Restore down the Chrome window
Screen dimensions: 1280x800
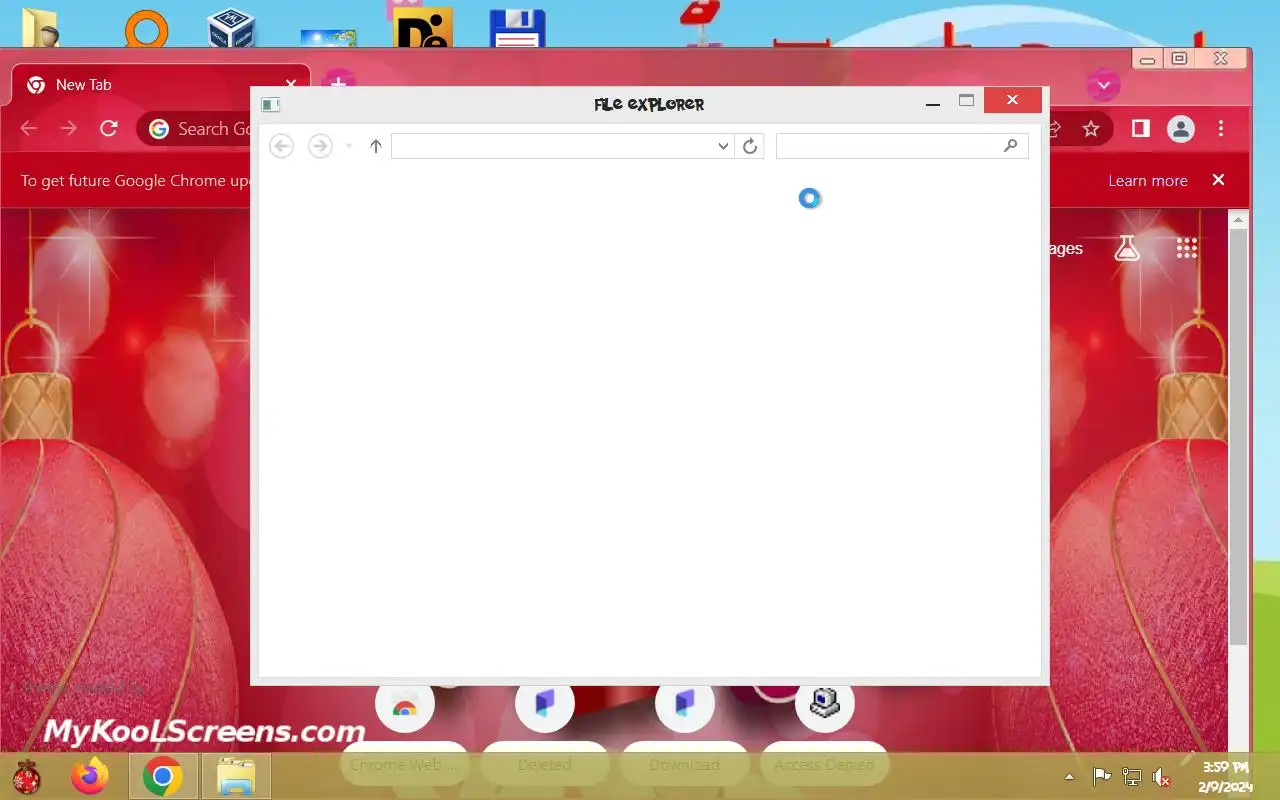[x=1179, y=59]
